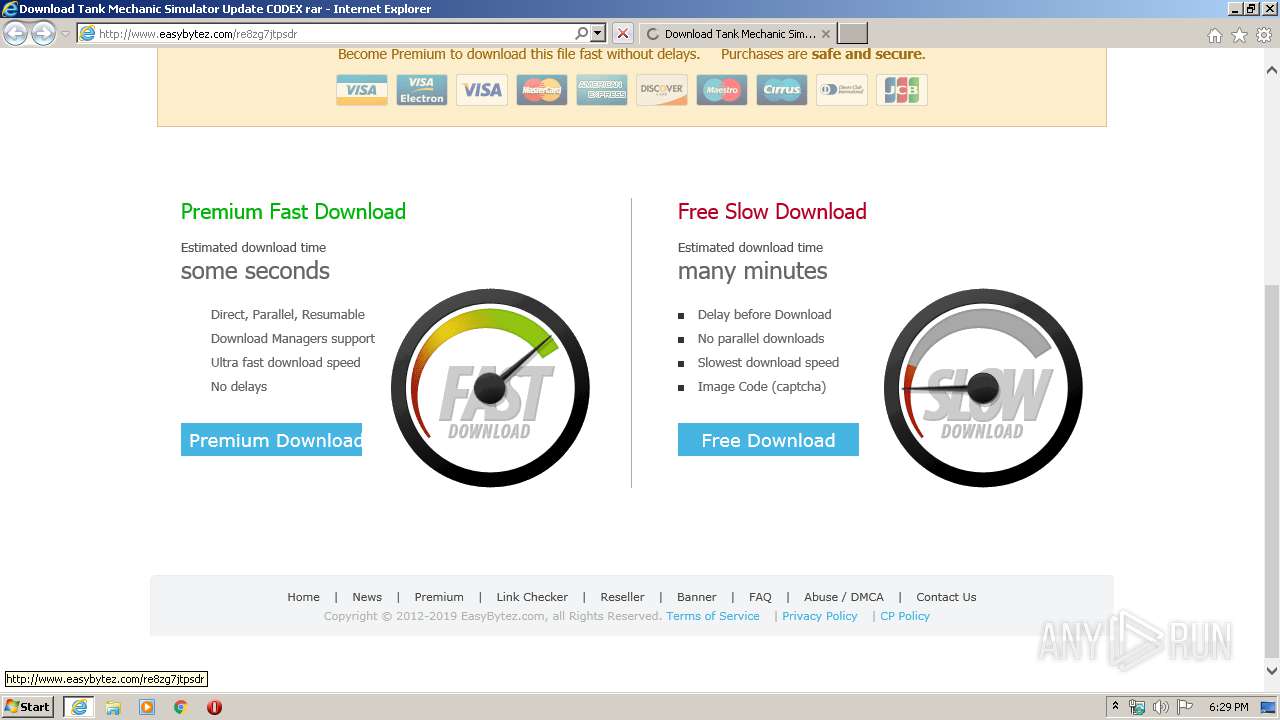Open the FAQ footer link
Screen dimensions: 1280x720
pyautogui.click(x=760, y=597)
